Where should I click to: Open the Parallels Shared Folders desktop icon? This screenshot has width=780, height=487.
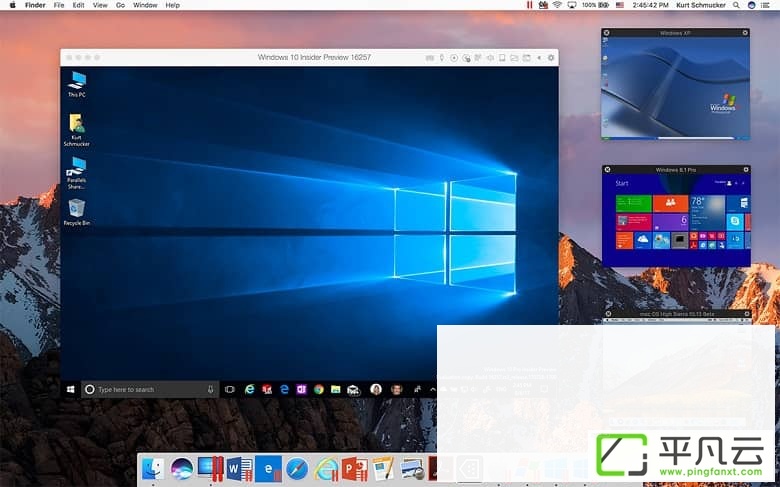(77, 173)
